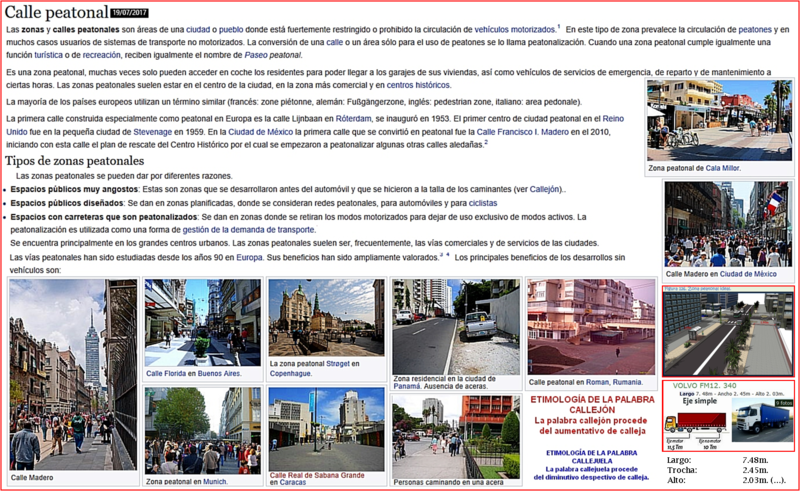Screen dimensions: 800x491
Task: Follow the 'Cala Millor' caption link
Action: (x=722, y=168)
